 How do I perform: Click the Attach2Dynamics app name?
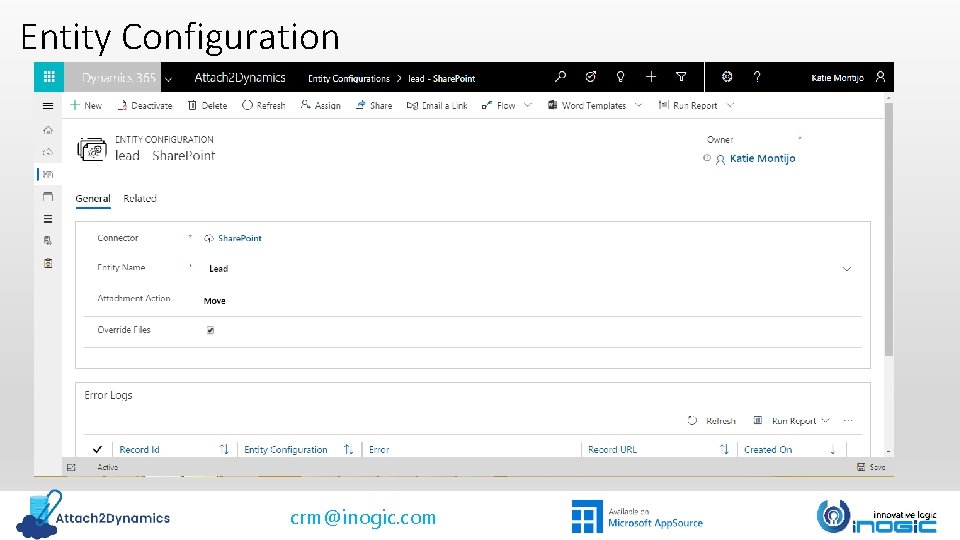(x=239, y=78)
